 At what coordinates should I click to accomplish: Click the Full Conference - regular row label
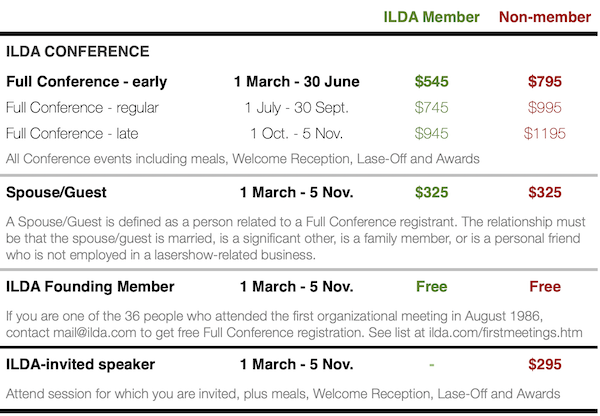click(82, 107)
